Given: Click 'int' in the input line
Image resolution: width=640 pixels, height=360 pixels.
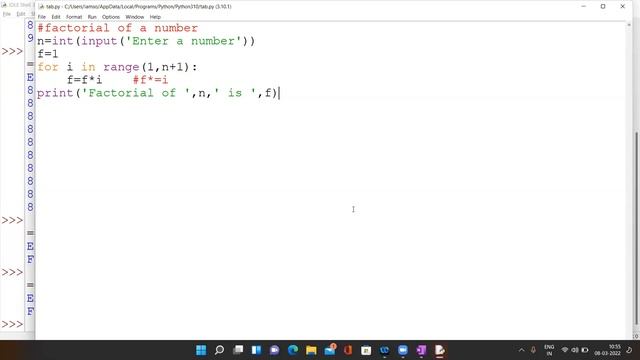Looking at the screenshot, I should tap(62, 41).
